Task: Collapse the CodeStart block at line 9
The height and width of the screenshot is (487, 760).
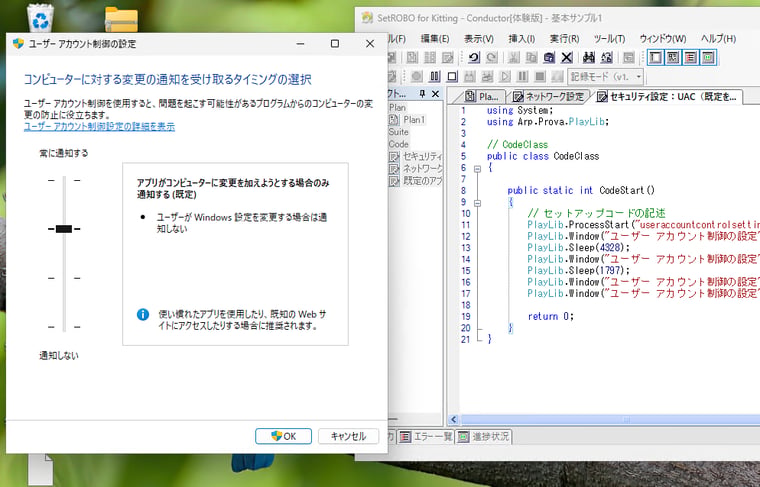Action: point(477,204)
